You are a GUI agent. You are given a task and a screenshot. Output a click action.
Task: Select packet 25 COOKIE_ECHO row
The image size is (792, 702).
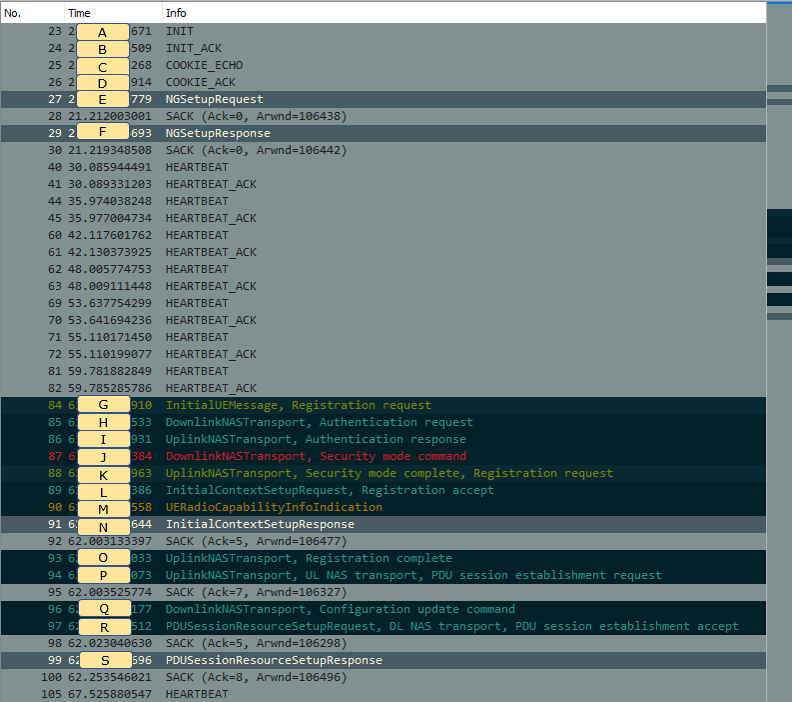[x=383, y=66]
